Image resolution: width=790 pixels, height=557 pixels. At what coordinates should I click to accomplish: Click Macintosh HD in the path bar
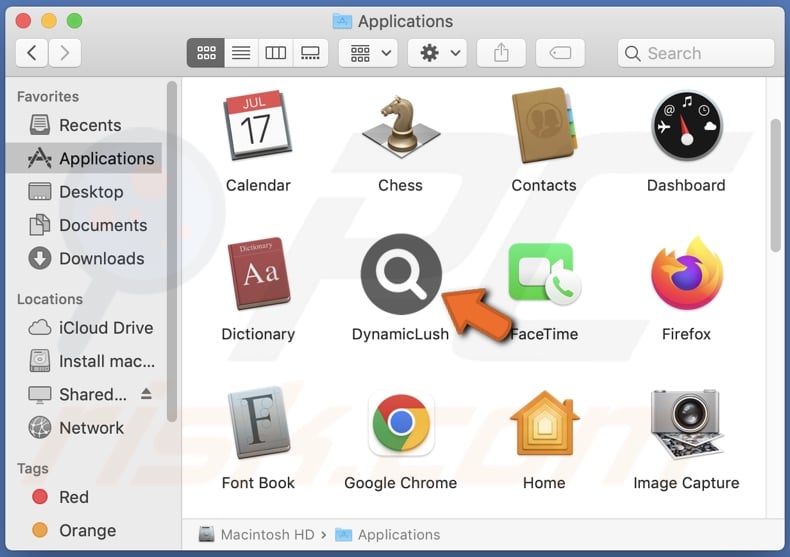pos(256,534)
